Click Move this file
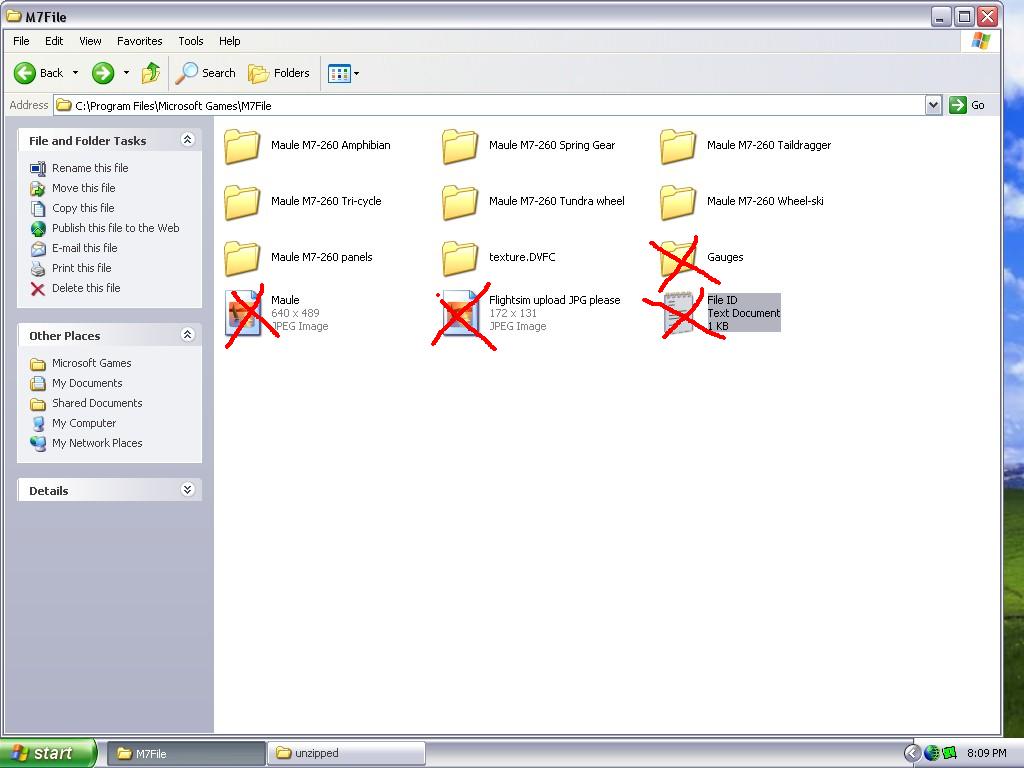This screenshot has height=768, width=1024. click(x=84, y=188)
